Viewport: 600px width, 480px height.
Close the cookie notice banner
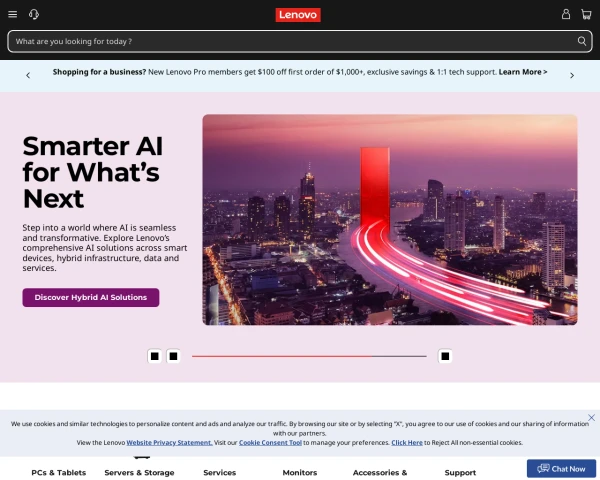(591, 417)
